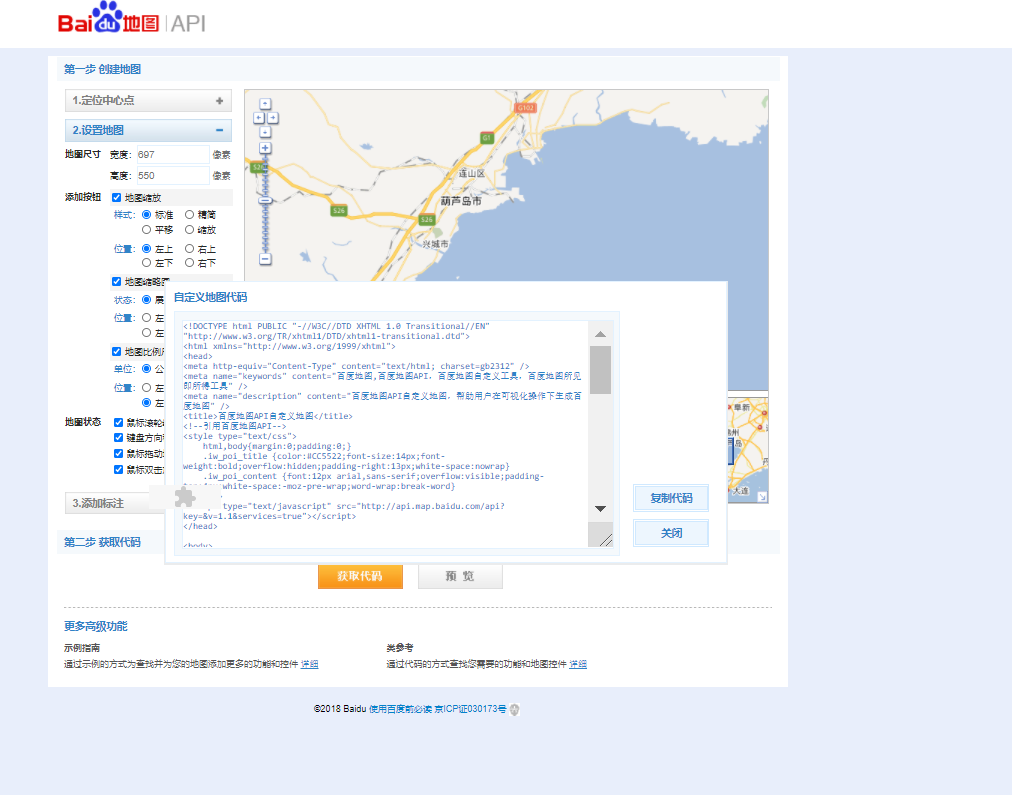Click the 第一步 创建地图 heading
Viewport: 1012px width, 795px height.
coord(102,69)
